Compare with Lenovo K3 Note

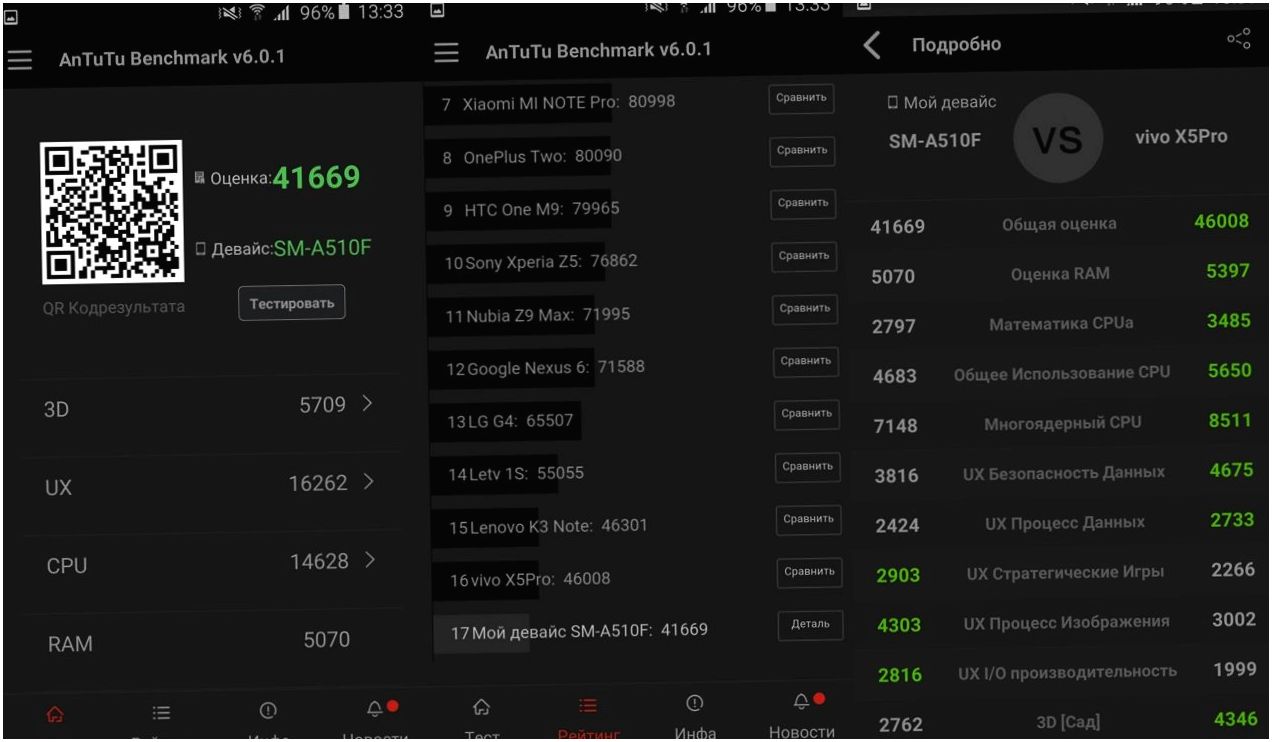(x=809, y=519)
